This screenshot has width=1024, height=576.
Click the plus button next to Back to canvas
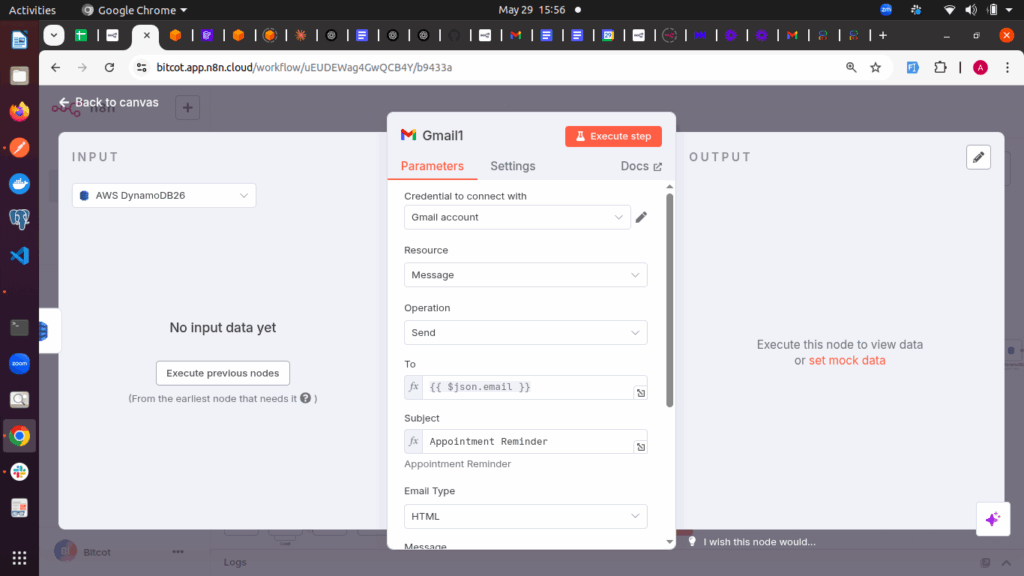(187, 107)
